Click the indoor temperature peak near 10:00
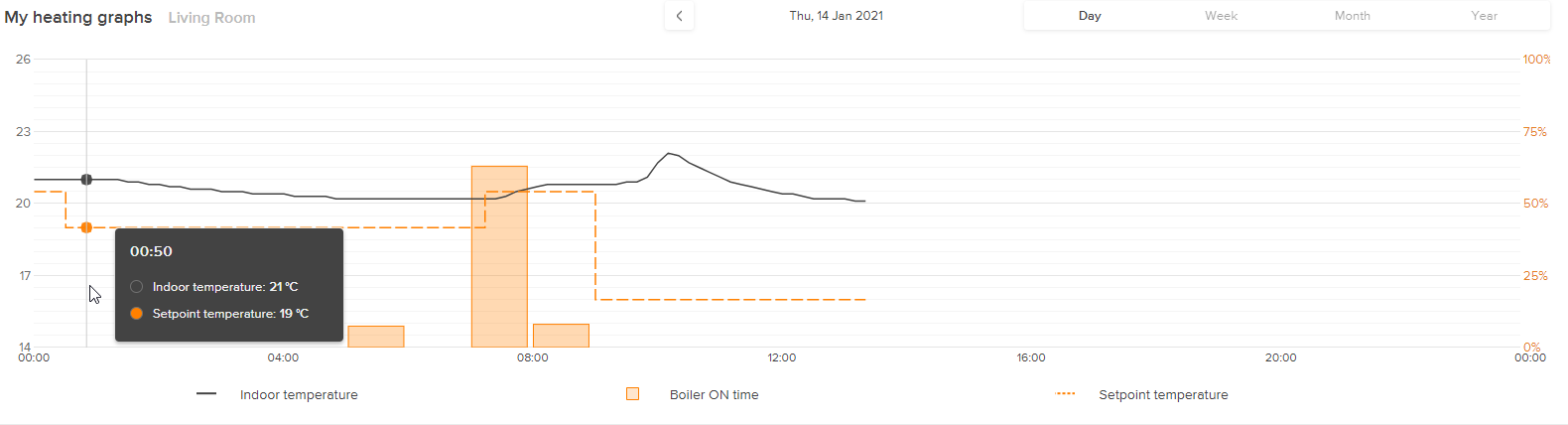 669,154
